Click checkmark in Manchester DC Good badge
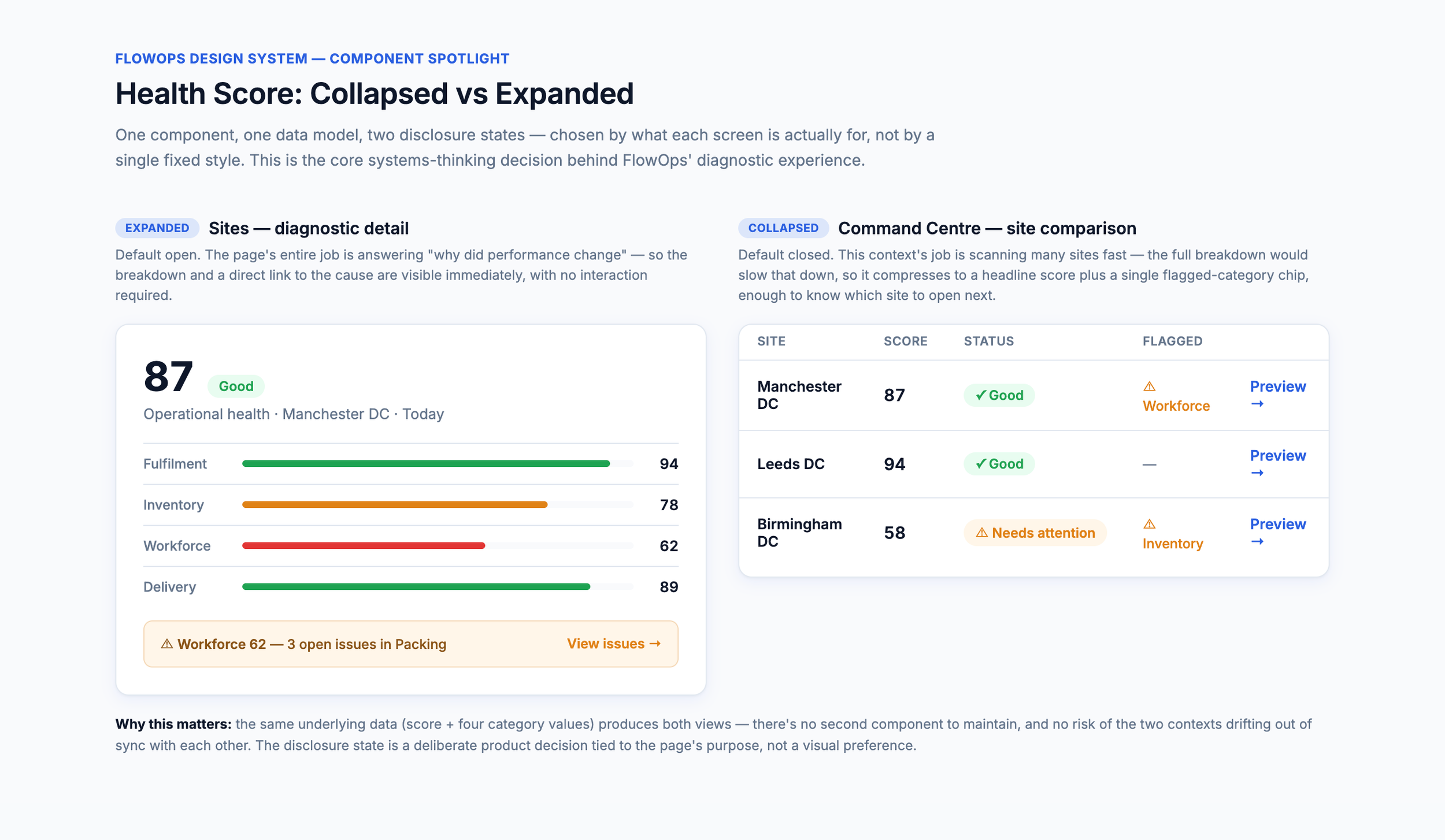This screenshot has width=1445, height=840. (981, 395)
